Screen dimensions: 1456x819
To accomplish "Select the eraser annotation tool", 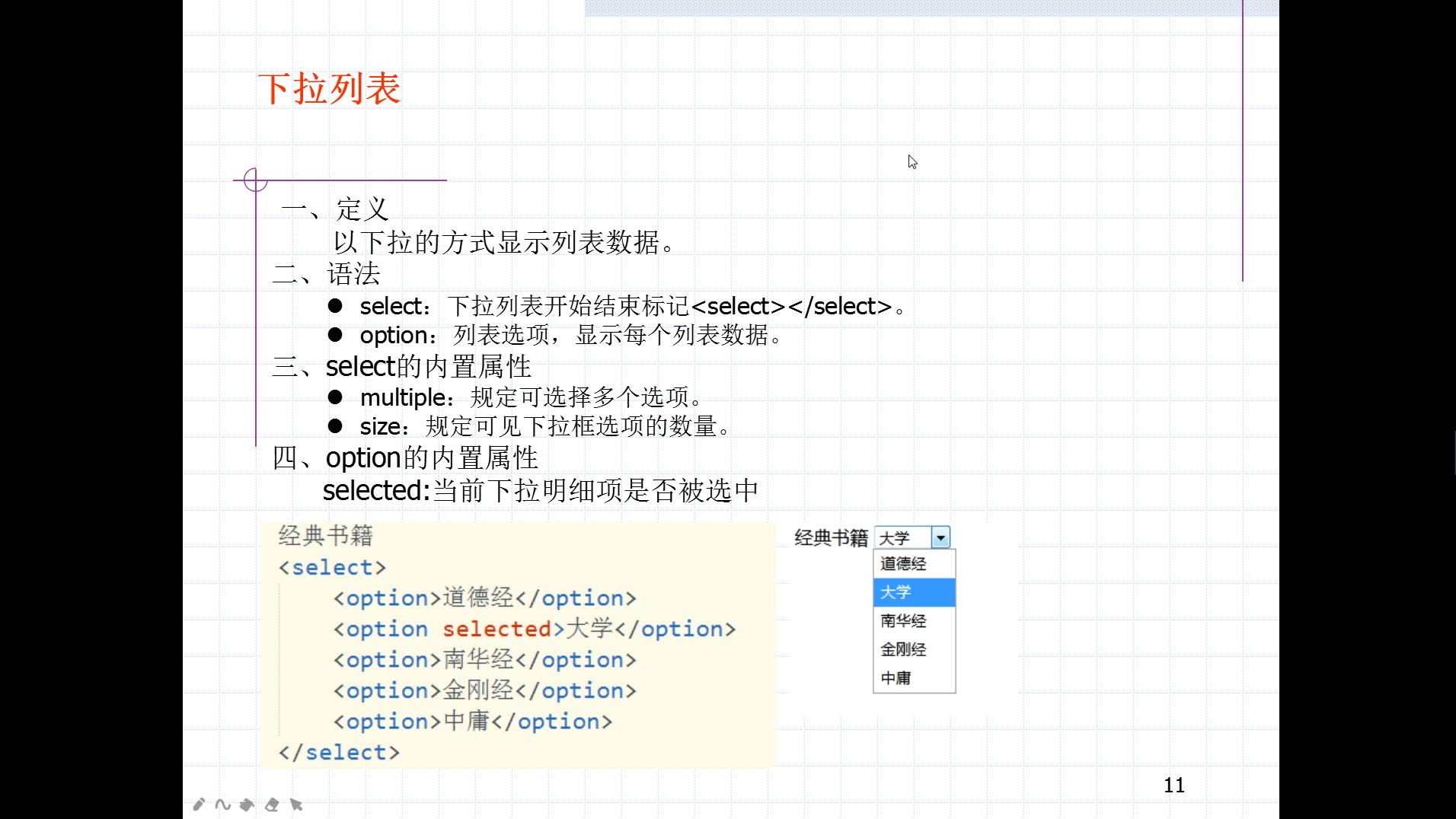I will pyautogui.click(x=272, y=804).
